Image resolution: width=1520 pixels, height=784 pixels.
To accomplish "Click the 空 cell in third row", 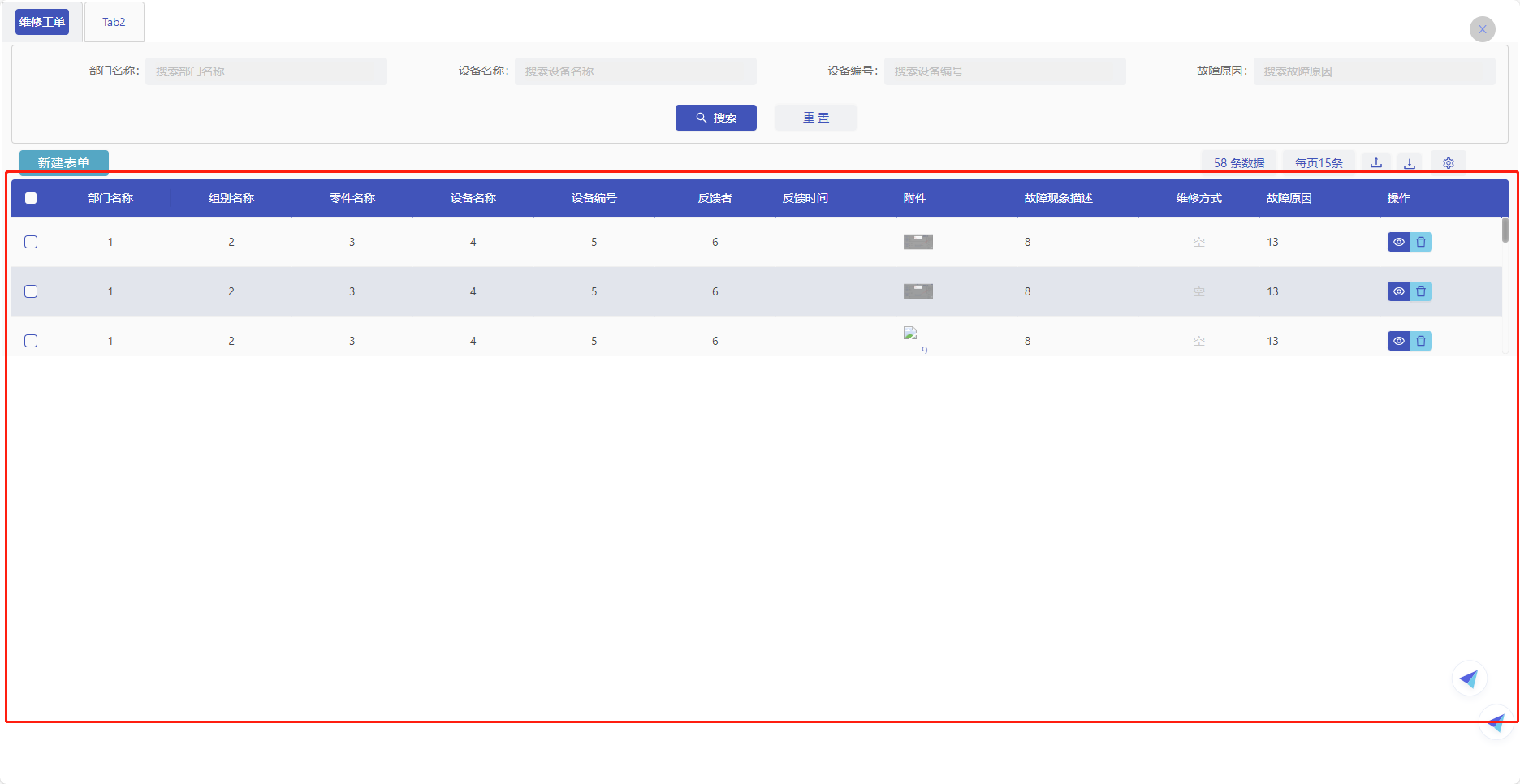I will 1199,341.
